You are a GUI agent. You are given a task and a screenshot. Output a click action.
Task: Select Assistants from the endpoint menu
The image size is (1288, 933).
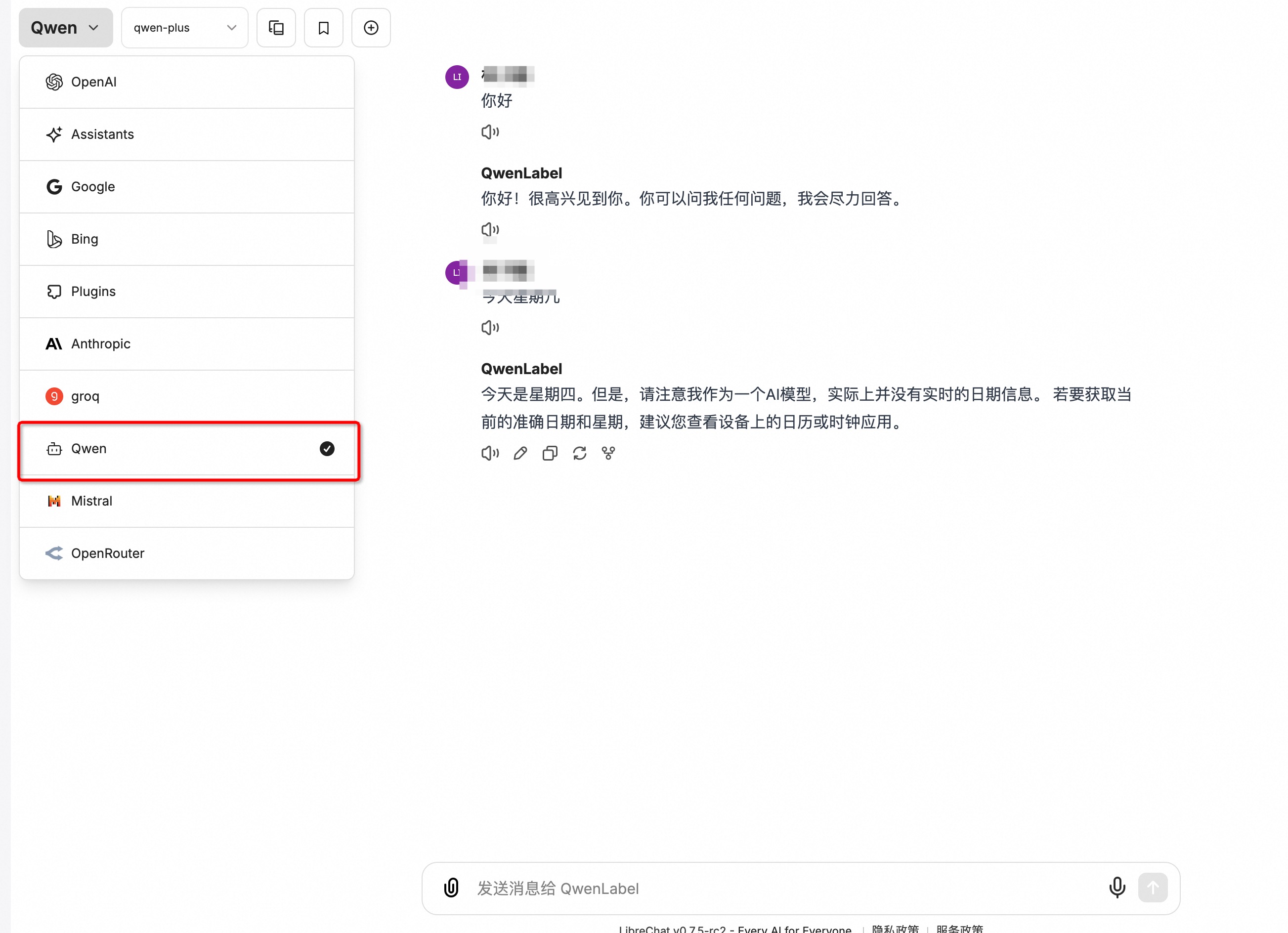[x=187, y=134]
